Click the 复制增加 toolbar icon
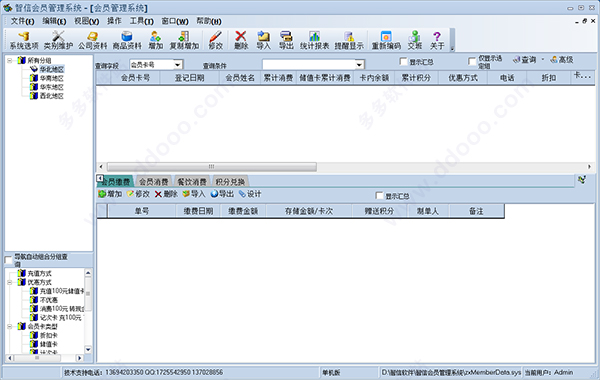The height and width of the screenshot is (380, 600). tap(184, 40)
